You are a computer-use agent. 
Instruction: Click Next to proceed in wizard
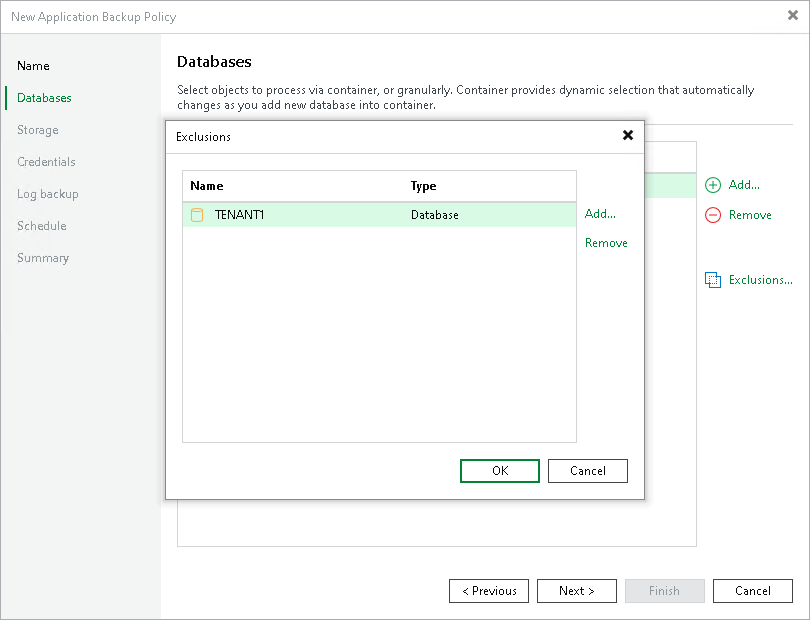pos(576,591)
